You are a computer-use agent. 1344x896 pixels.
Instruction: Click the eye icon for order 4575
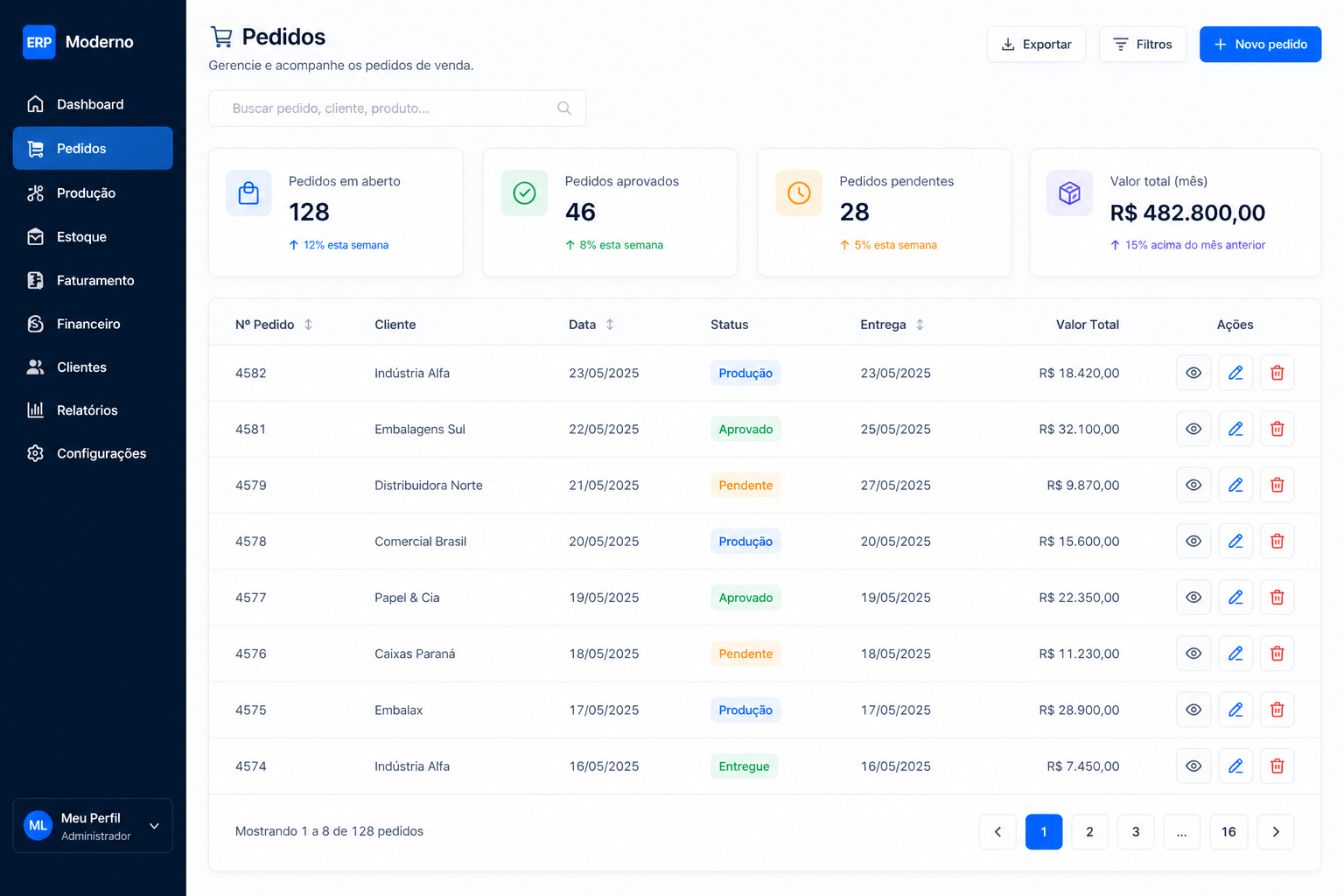(1193, 710)
